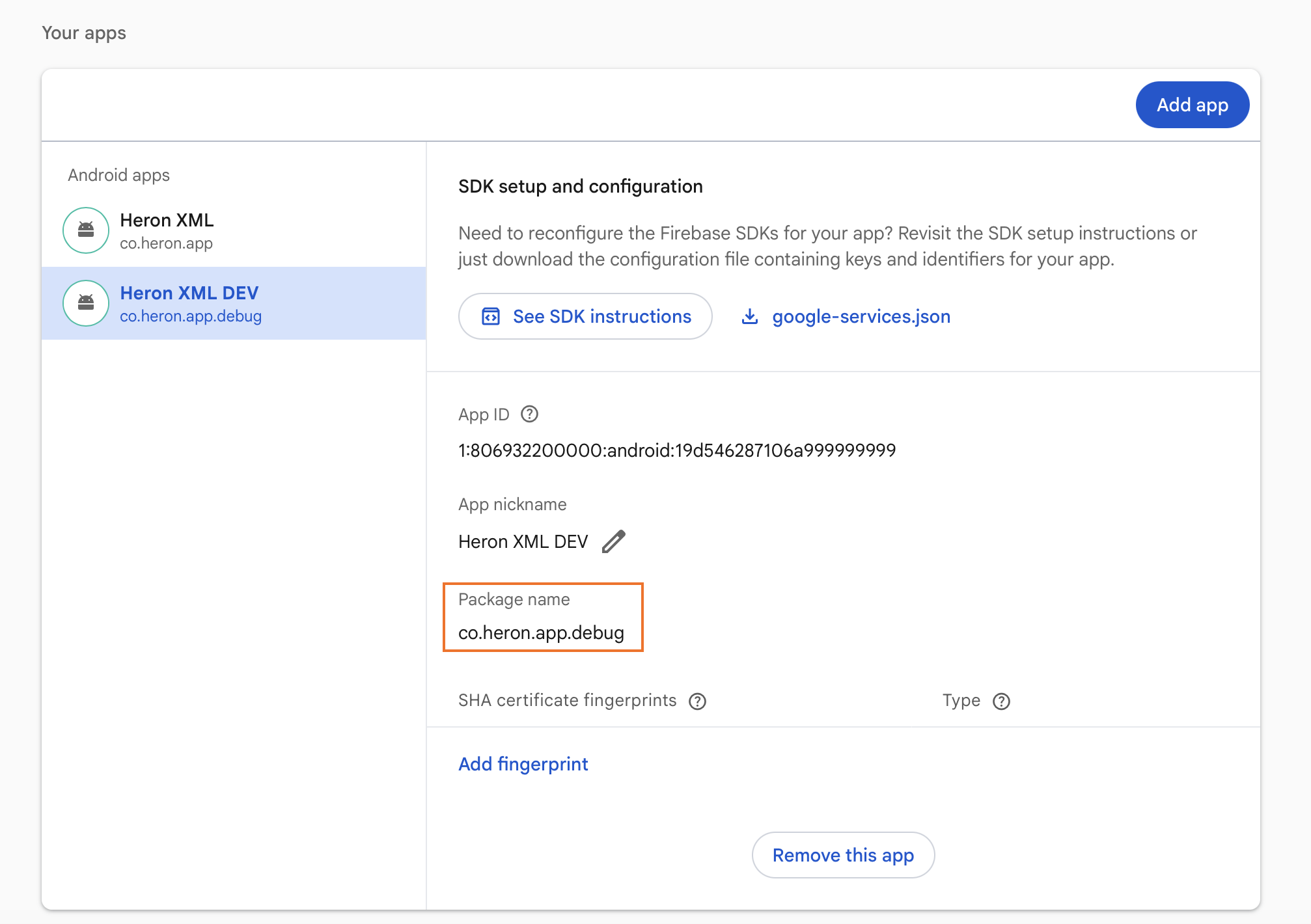Viewport: 1311px width, 924px height.
Task: Open App ID help tooltip icon
Action: pos(530,414)
